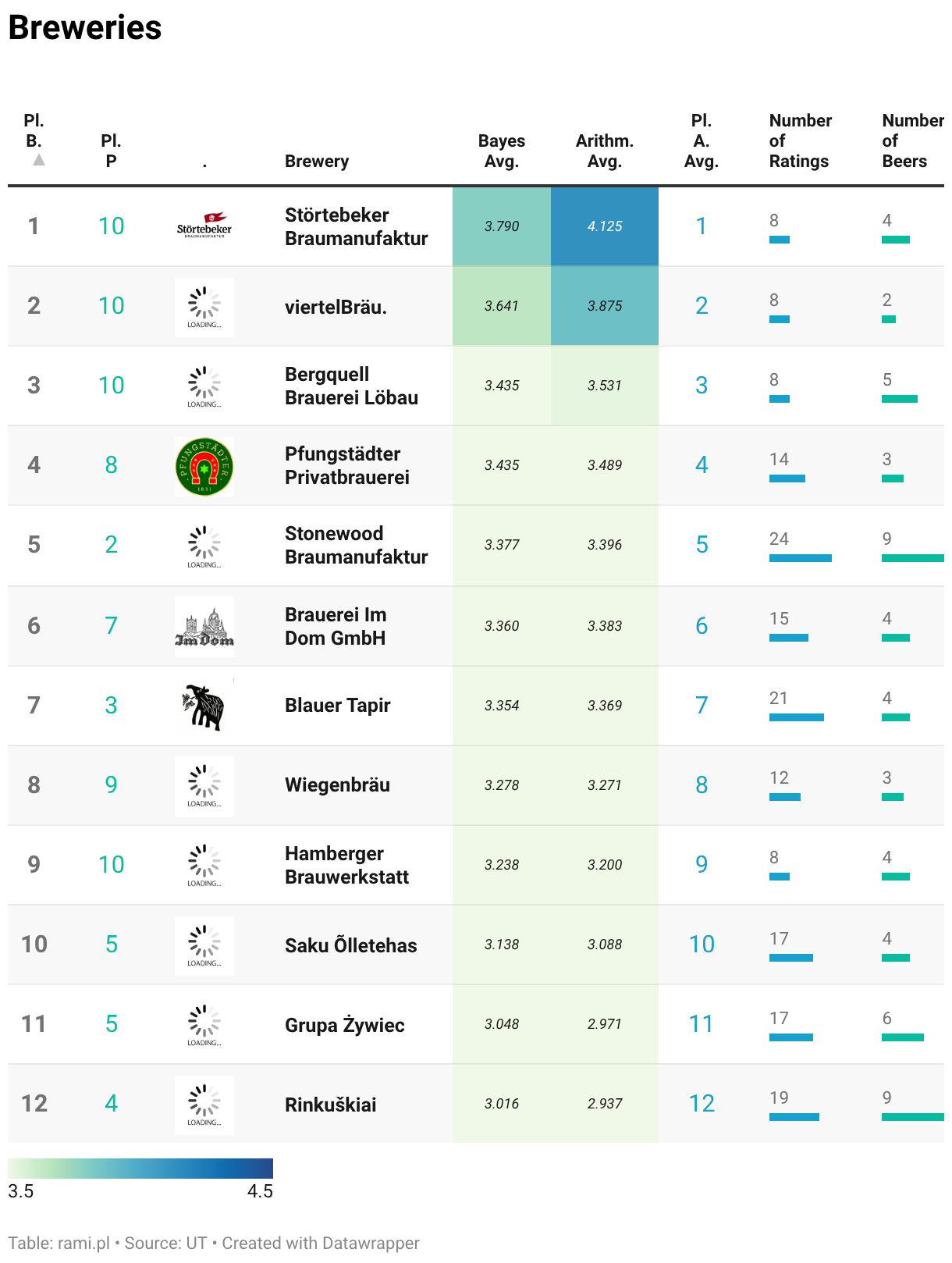Toggle sort arrow under Pl. B. header
Viewport: 952px width, 1263px height.
(x=38, y=160)
